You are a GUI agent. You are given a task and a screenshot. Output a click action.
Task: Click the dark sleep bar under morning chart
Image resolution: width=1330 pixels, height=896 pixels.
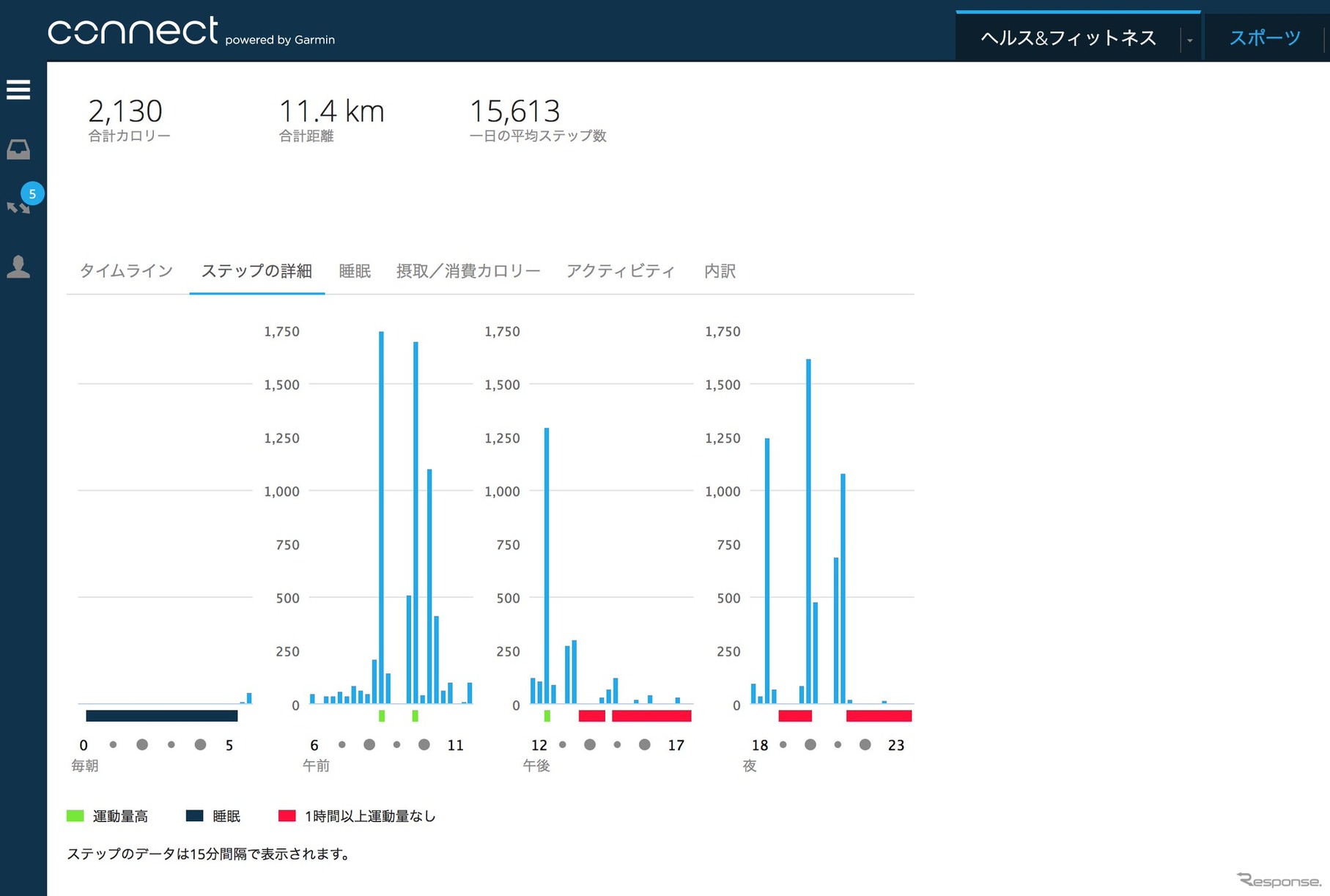pos(162,716)
